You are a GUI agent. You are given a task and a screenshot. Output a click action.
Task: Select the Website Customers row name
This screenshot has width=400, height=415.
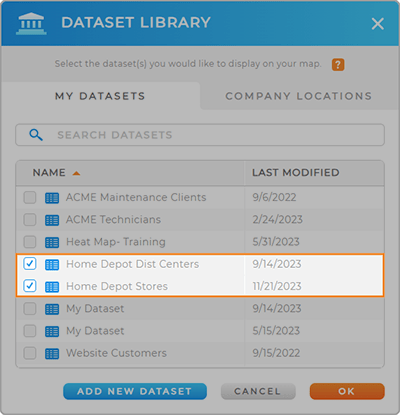[116, 353]
